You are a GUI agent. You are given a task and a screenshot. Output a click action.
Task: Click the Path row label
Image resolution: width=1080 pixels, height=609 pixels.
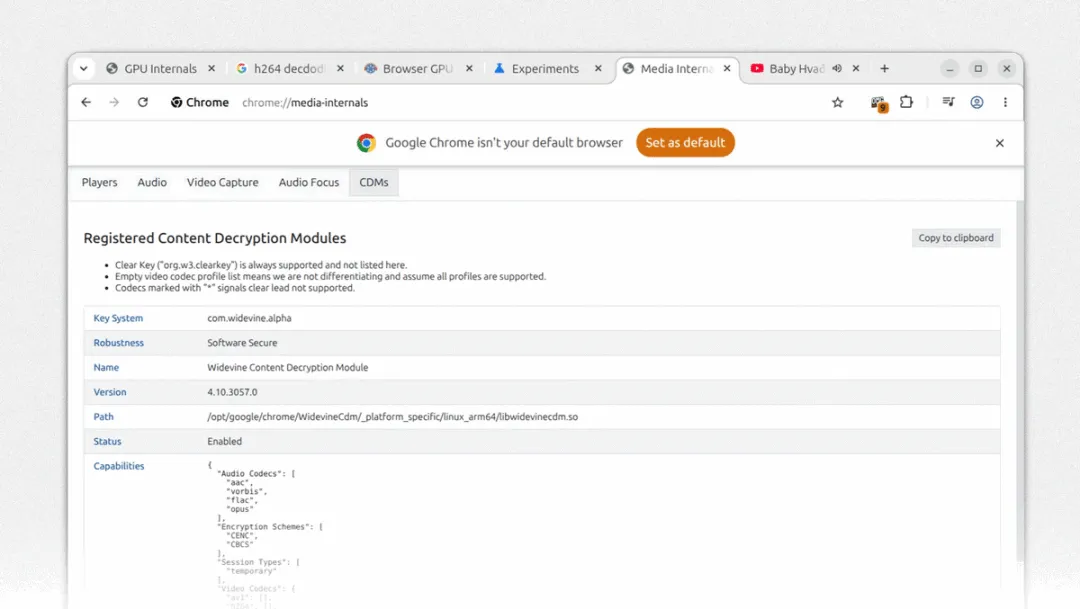pos(103,417)
